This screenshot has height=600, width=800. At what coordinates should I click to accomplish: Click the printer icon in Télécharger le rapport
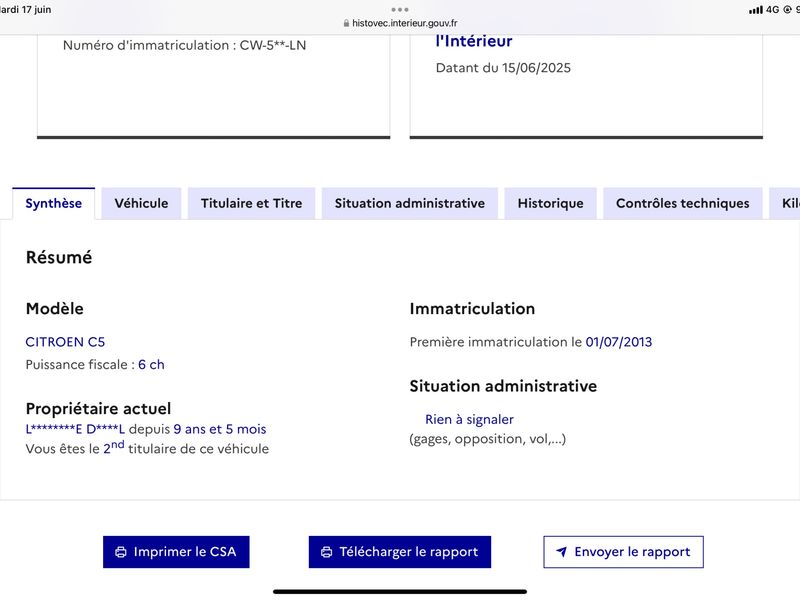pyautogui.click(x=327, y=552)
